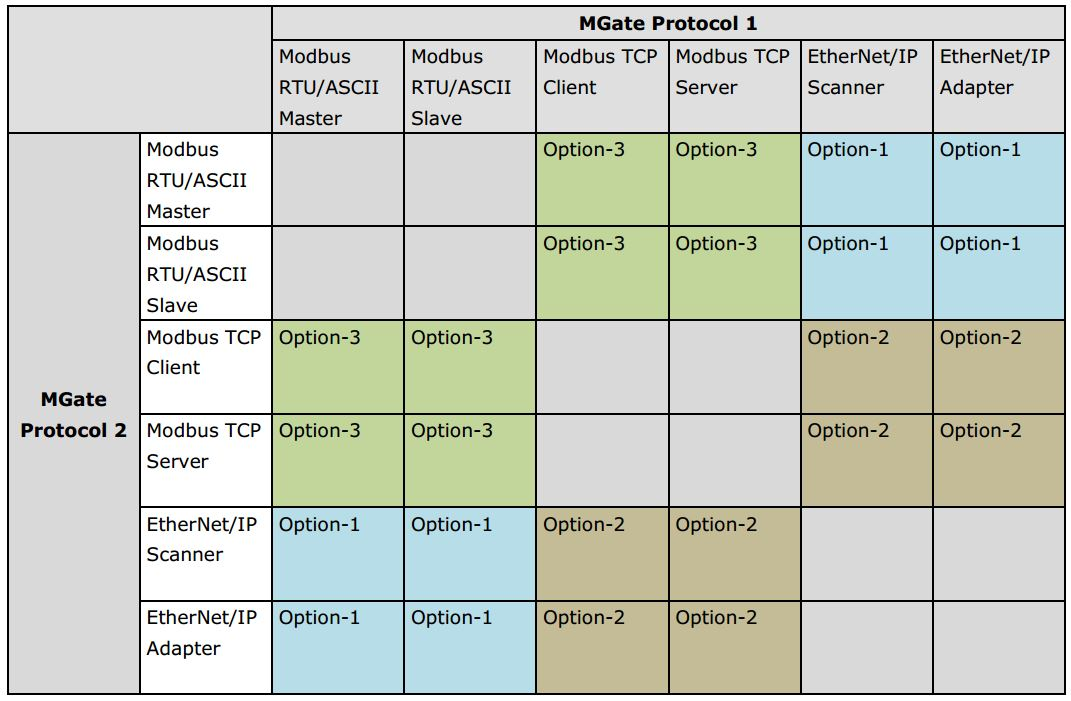Click the EtherNet/IP Adapter row header
This screenshot has height=701, width=1071.
pos(202,632)
